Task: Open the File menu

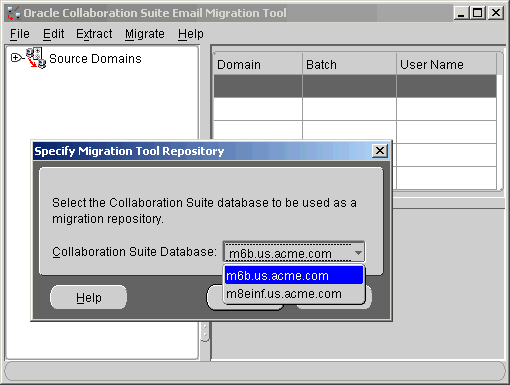Action: coord(20,34)
